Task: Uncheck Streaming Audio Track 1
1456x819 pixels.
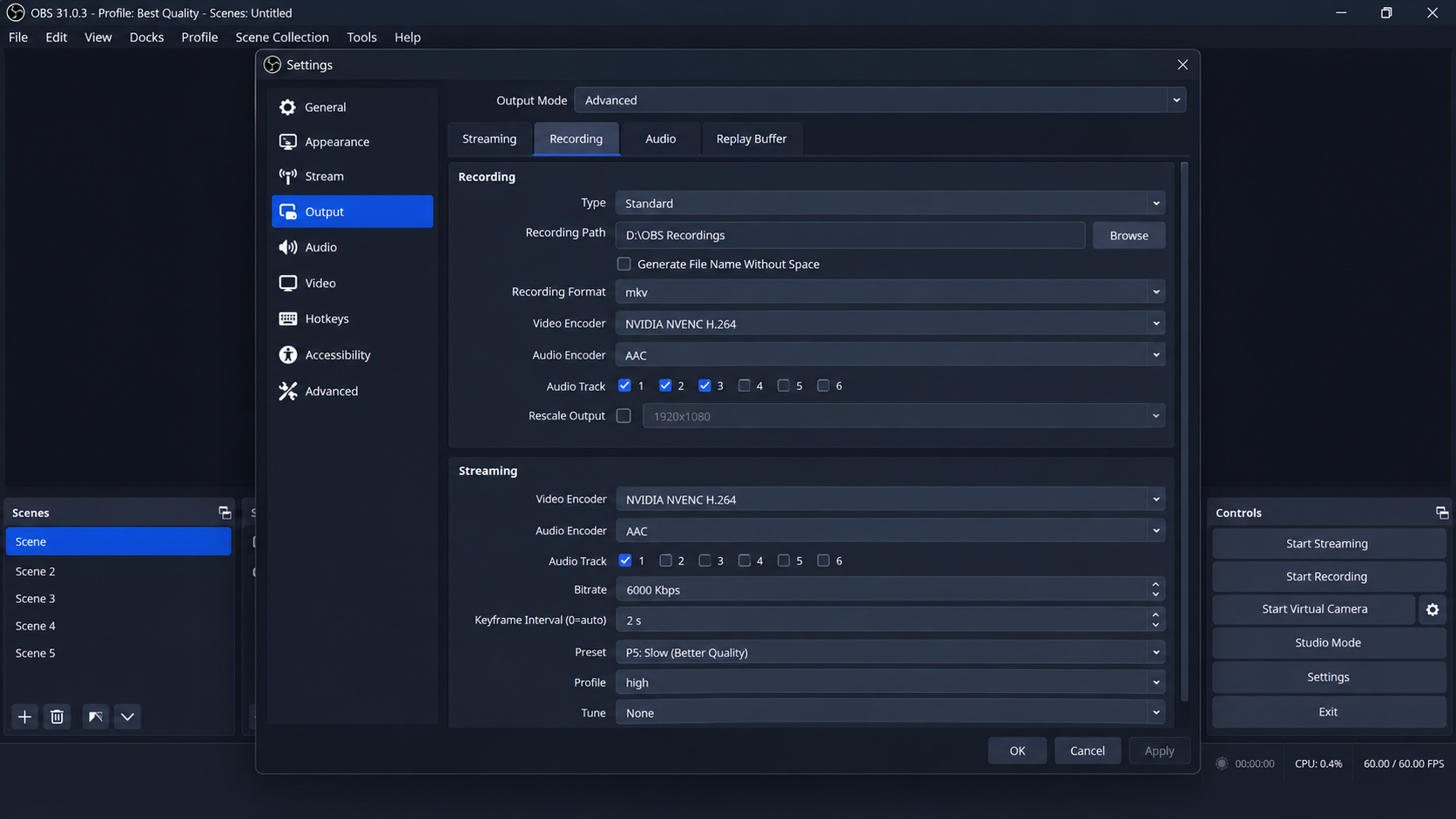Action: click(625, 561)
